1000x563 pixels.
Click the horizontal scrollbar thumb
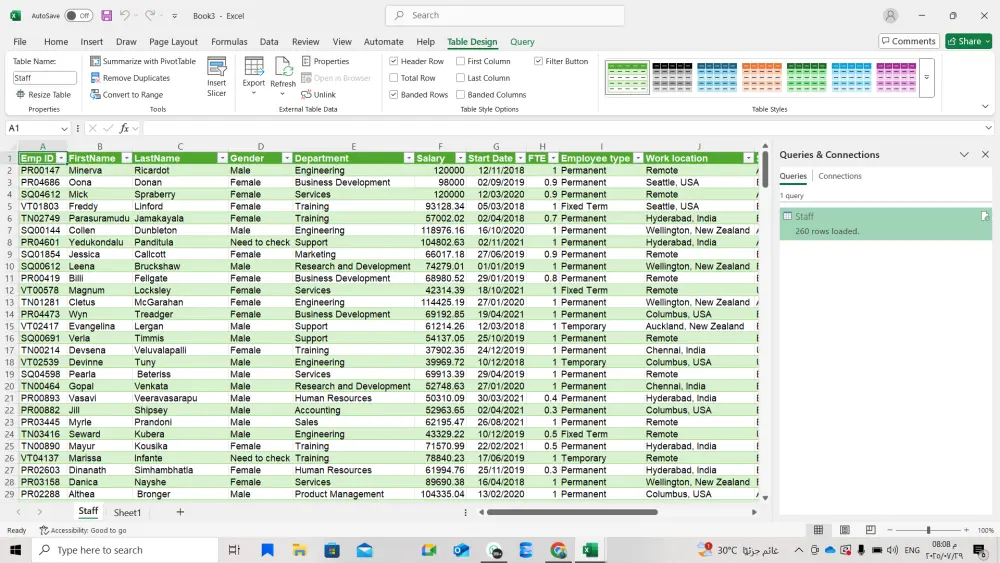coord(572,511)
